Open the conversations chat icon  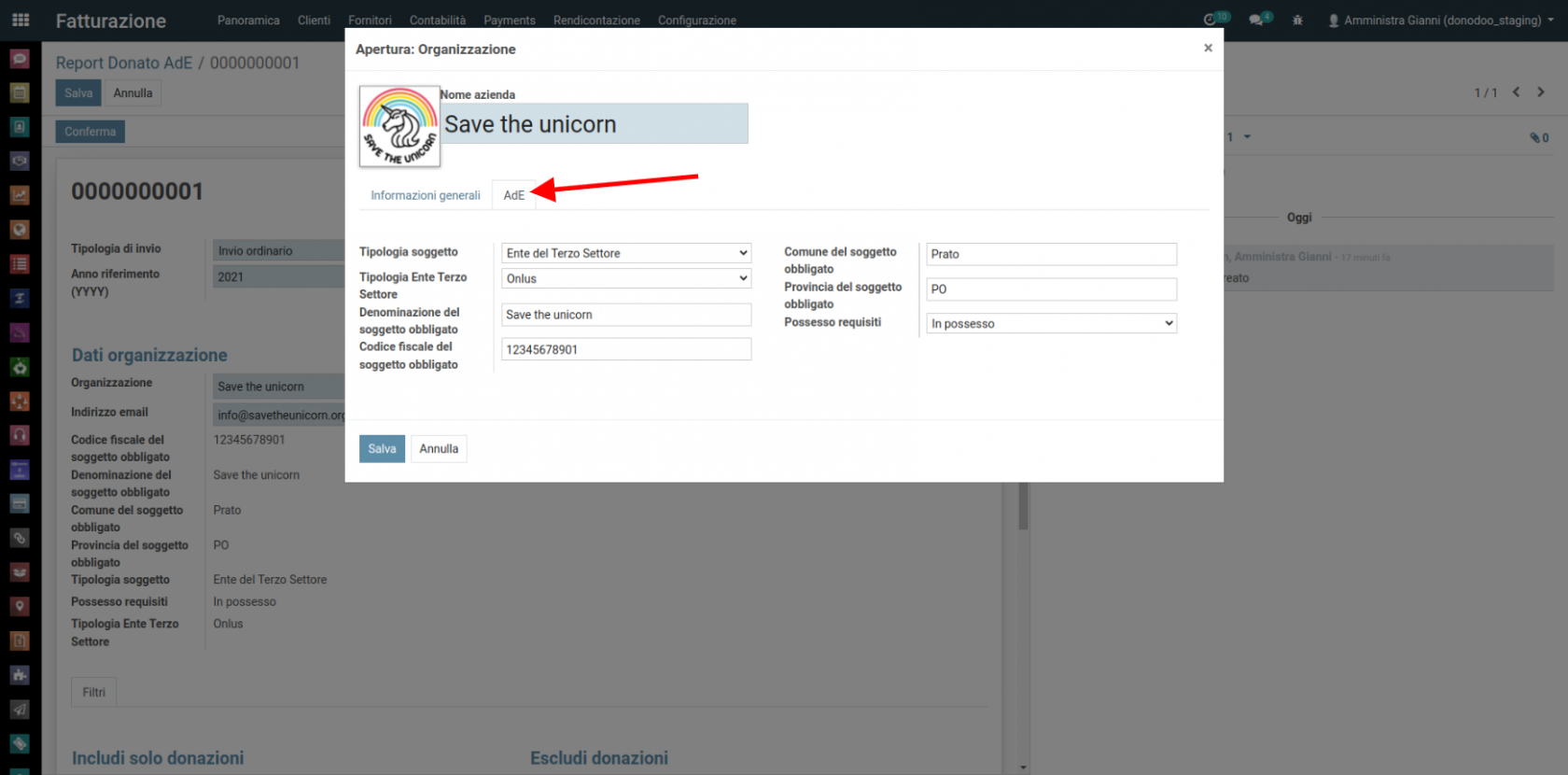[x=1257, y=20]
